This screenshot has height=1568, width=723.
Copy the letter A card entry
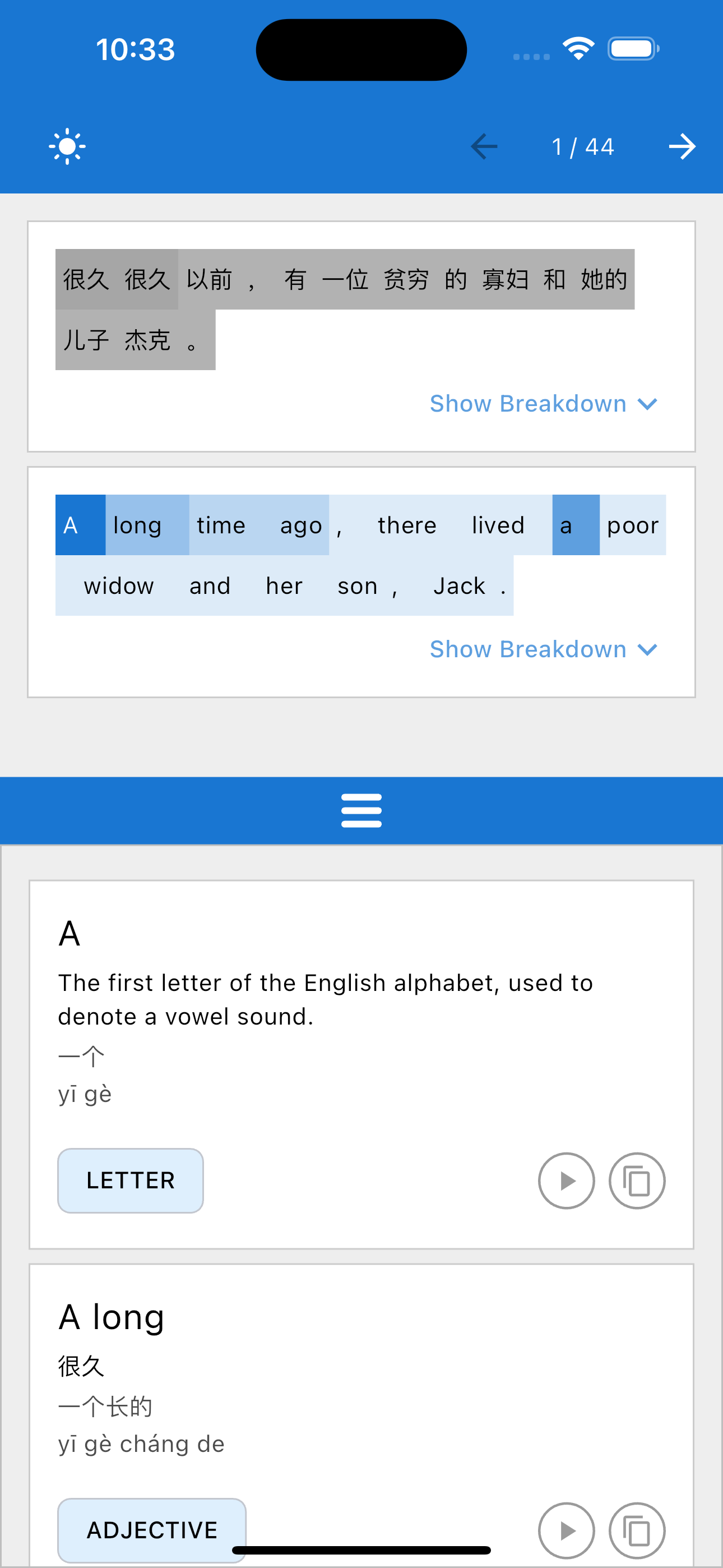point(637,1180)
